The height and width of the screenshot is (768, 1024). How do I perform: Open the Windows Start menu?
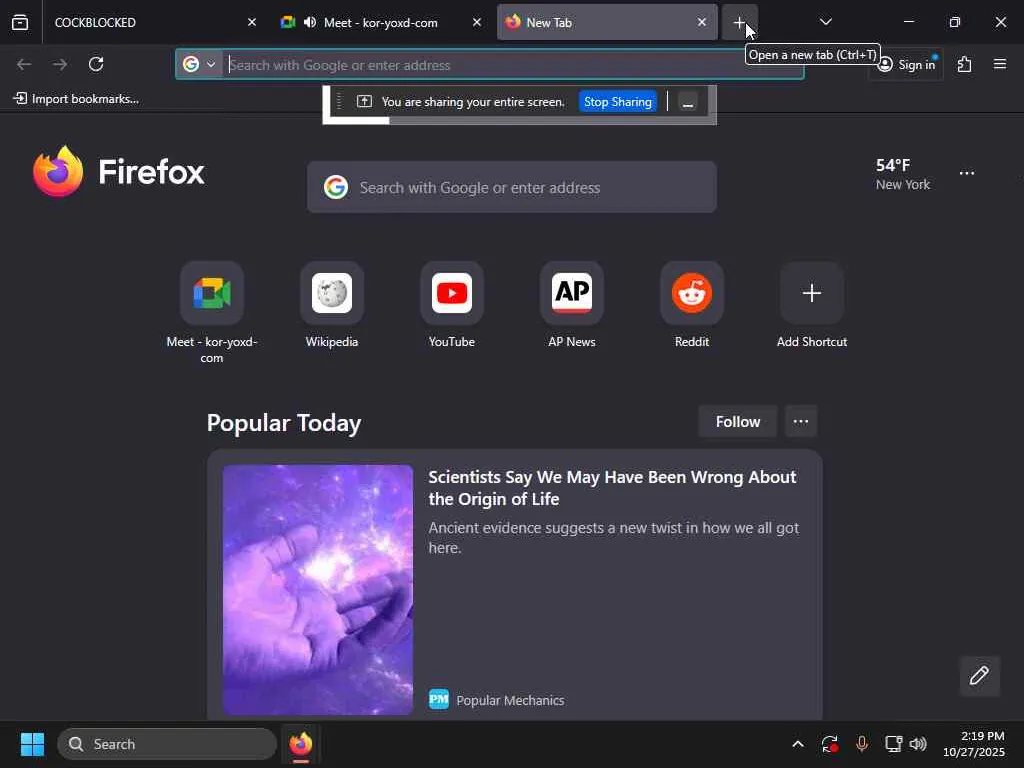[x=32, y=744]
